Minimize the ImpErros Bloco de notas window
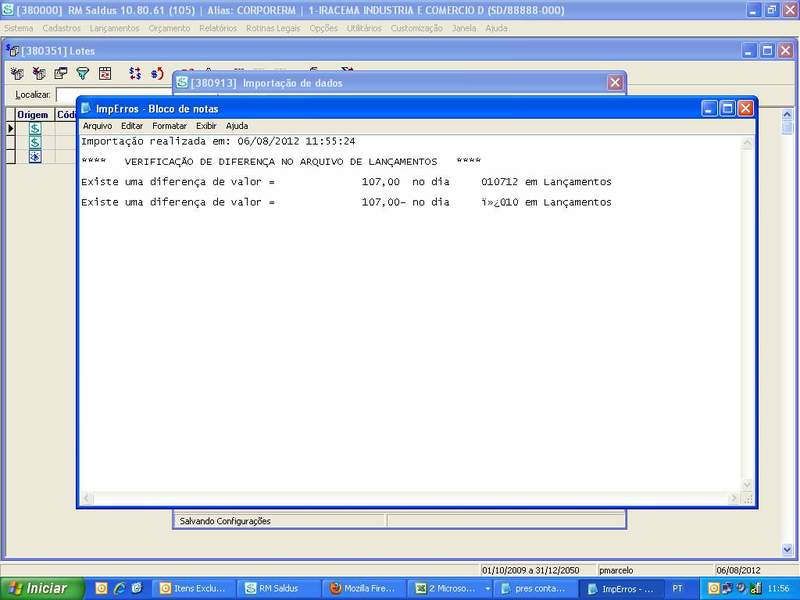Screen dimensions: 800x600 (x=709, y=108)
